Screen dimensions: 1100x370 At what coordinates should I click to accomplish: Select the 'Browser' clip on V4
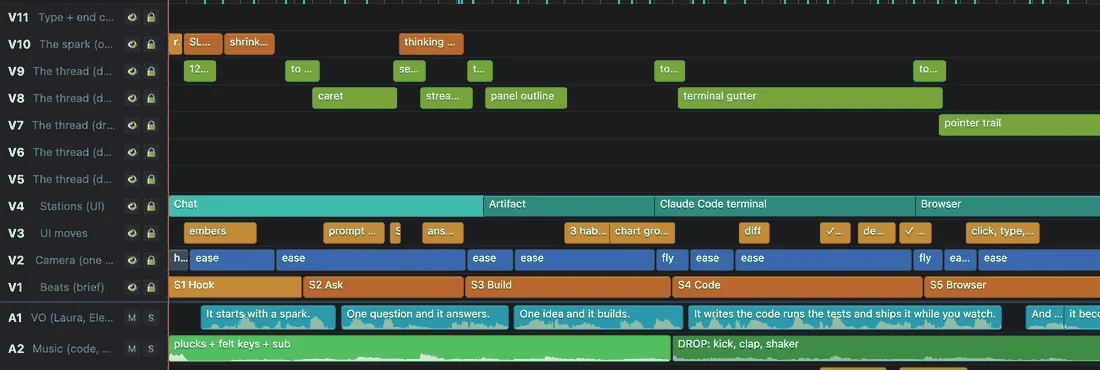click(x=1007, y=206)
